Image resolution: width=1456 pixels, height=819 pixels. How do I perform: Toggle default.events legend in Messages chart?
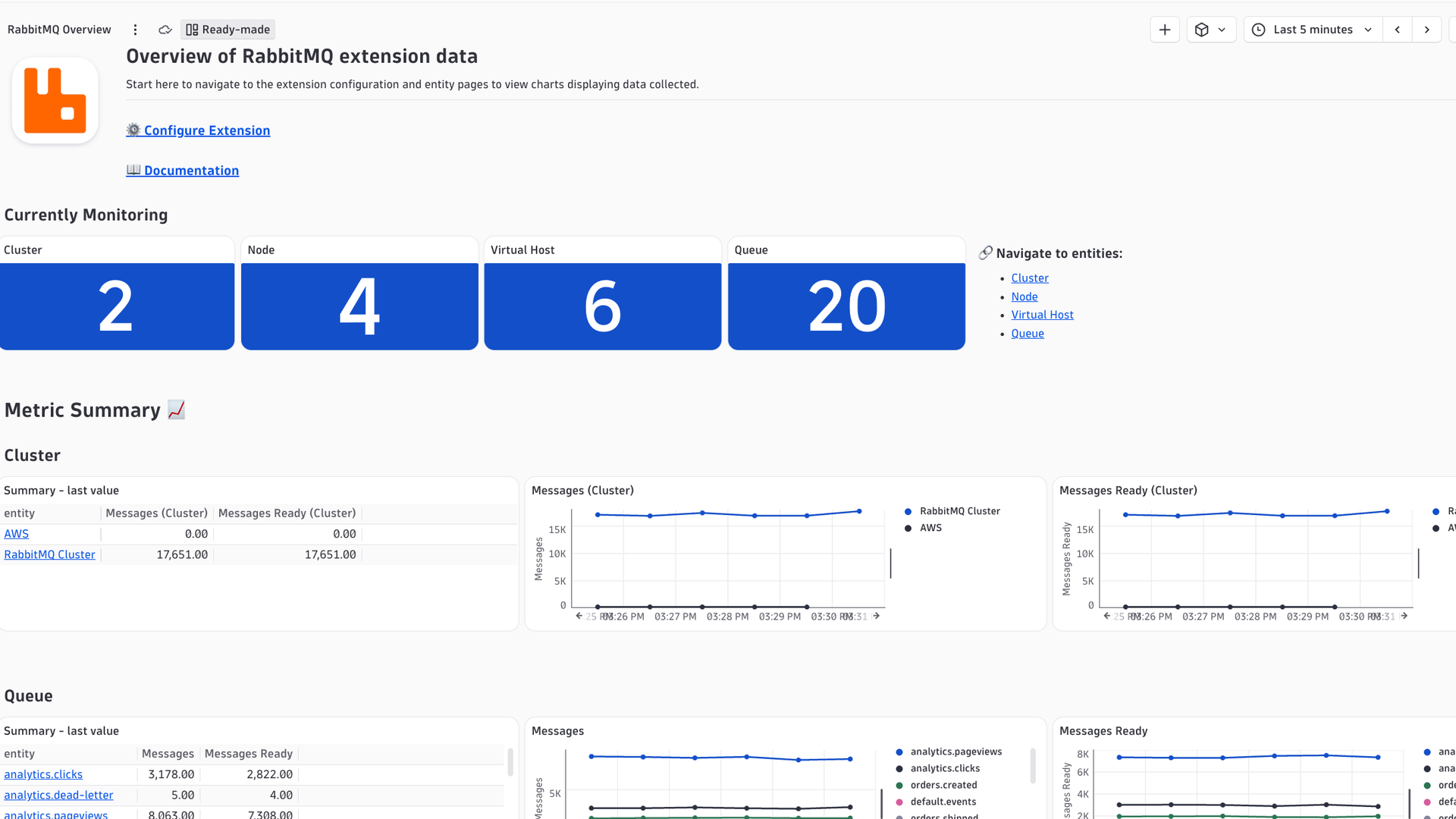click(936, 802)
